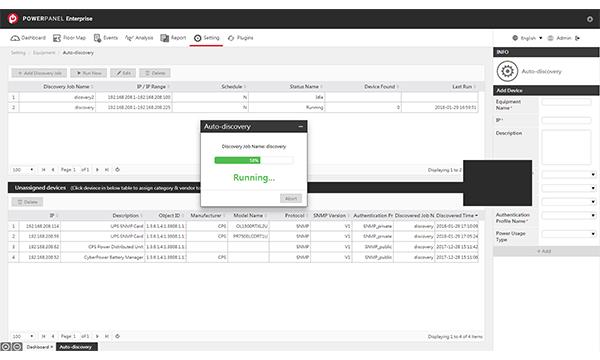Viewport: 600px width, 360px height.
Task: Sort by the IP / IP Range column header
Action: pos(134,87)
